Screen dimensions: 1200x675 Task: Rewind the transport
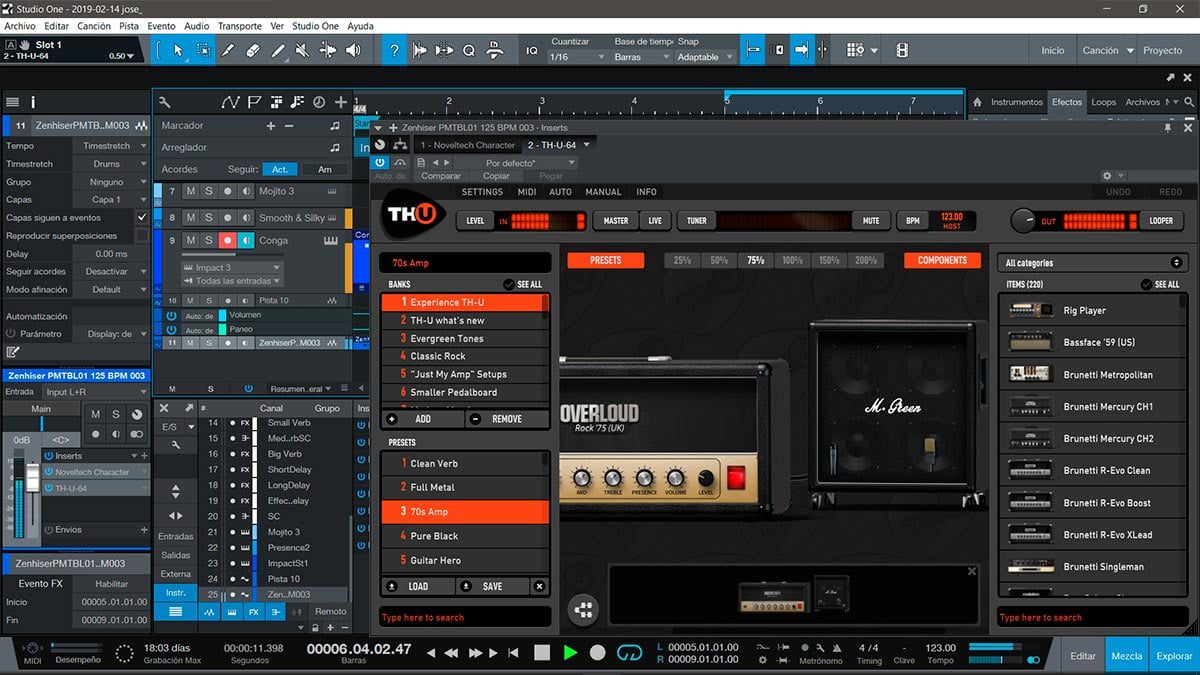[451, 653]
